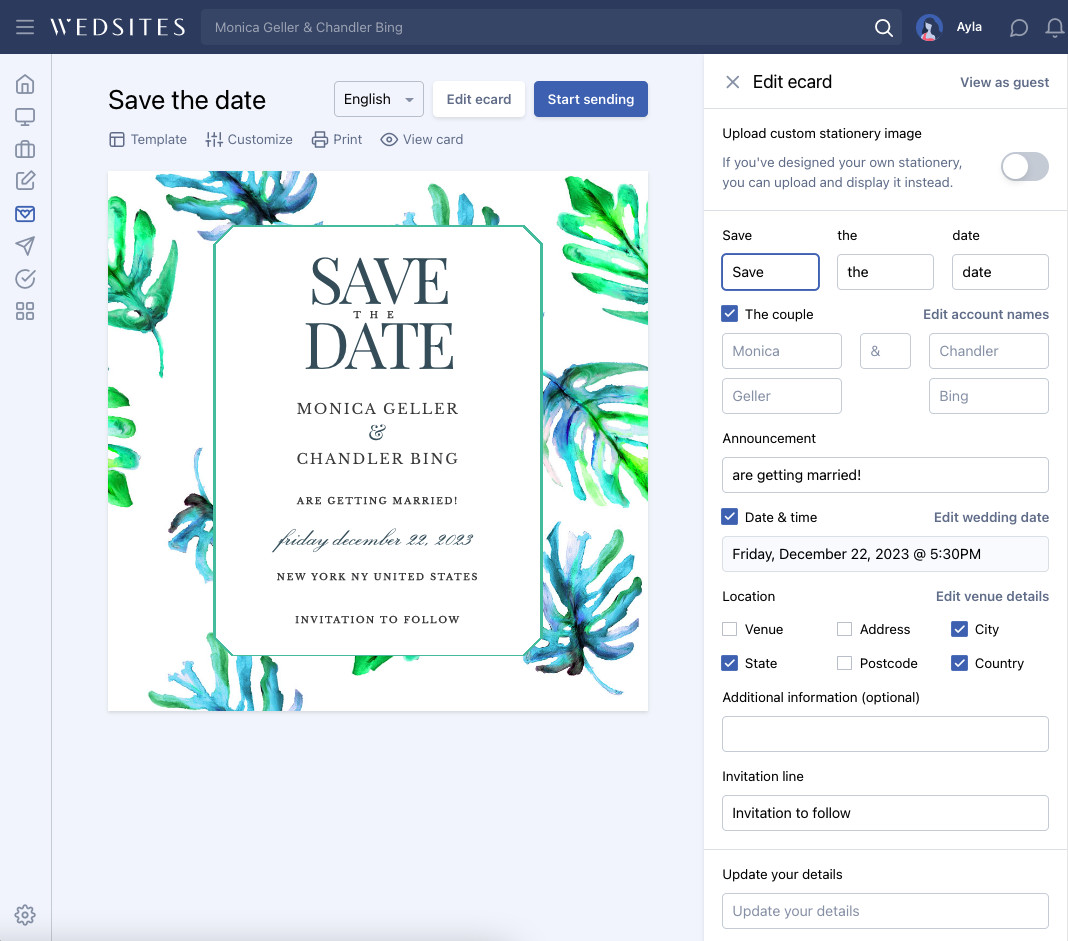Open the ecard envelope icon in sidebar
The width and height of the screenshot is (1068, 941).
pos(25,213)
